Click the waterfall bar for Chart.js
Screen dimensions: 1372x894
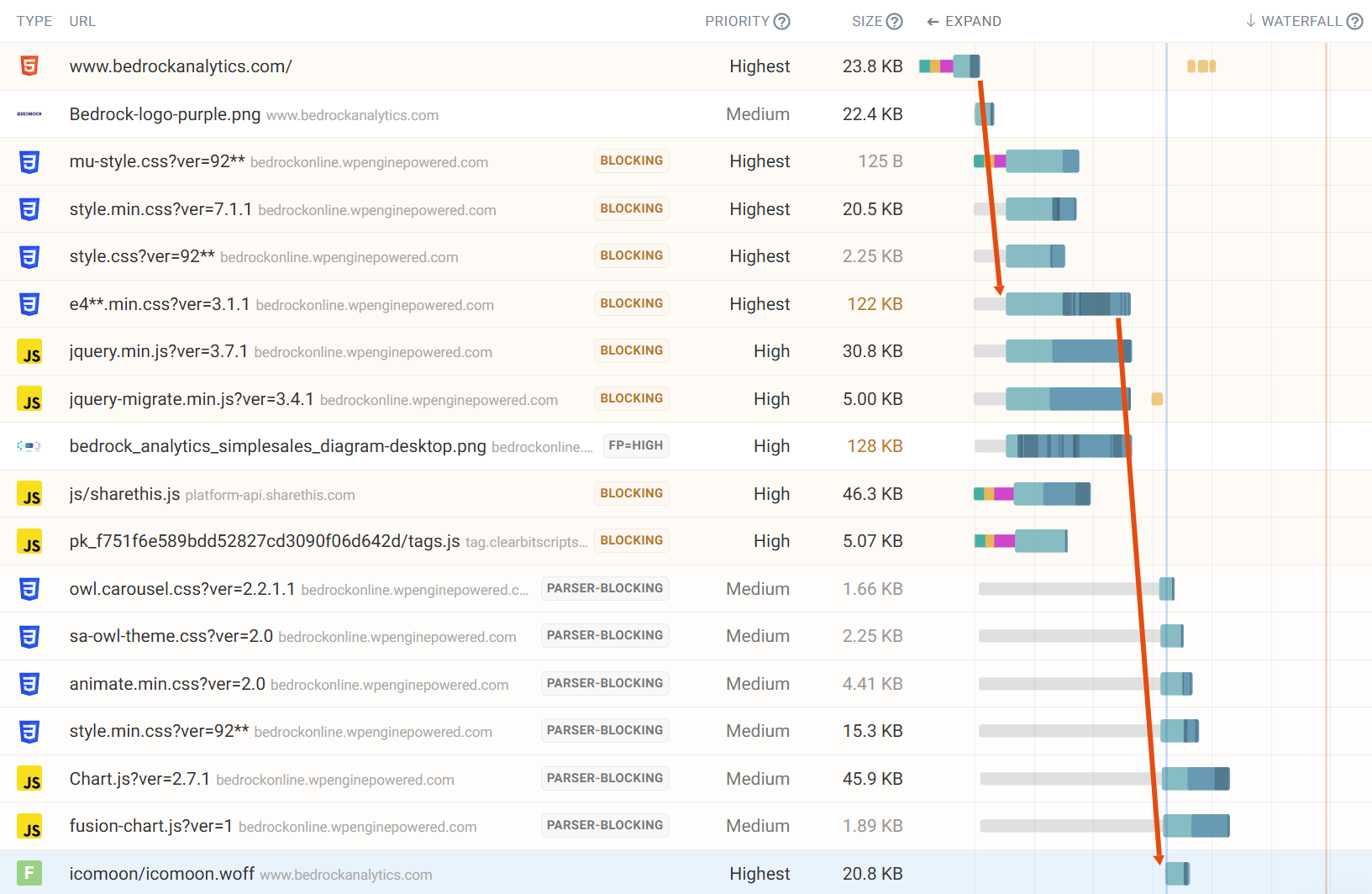pyautogui.click(x=1196, y=778)
